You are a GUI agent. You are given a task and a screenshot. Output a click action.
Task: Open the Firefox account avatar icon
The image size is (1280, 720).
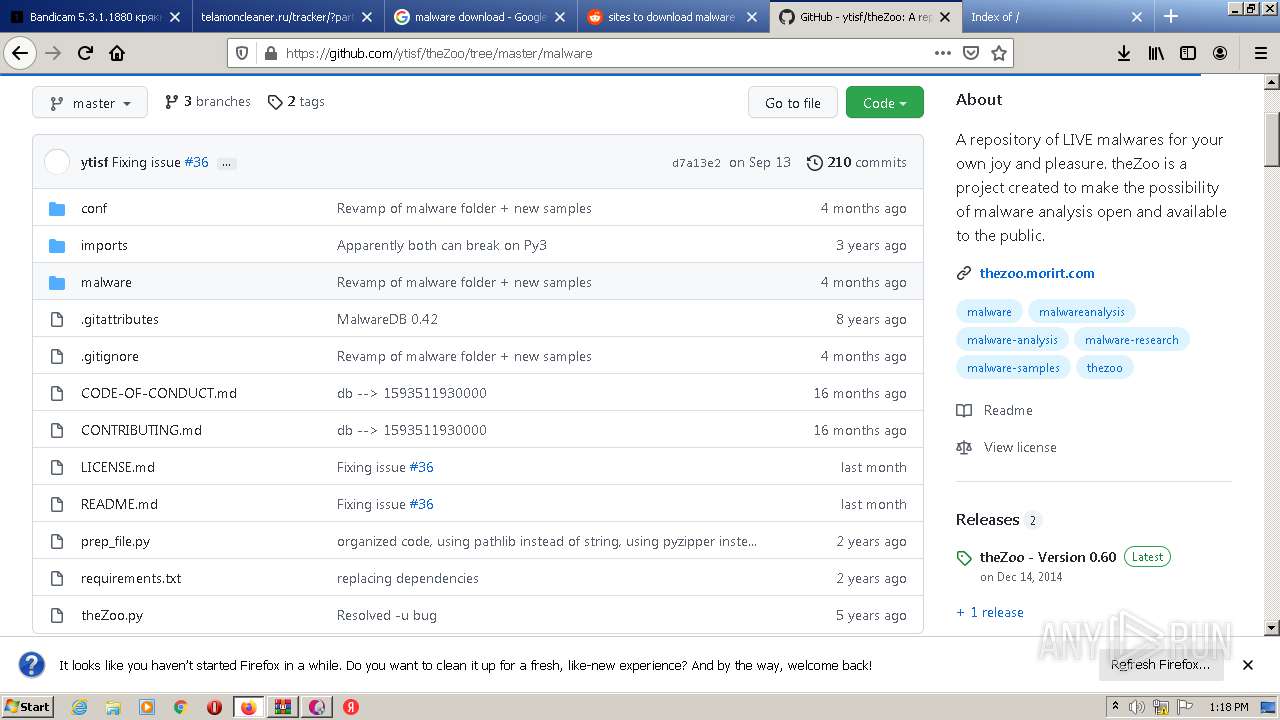[x=1220, y=53]
